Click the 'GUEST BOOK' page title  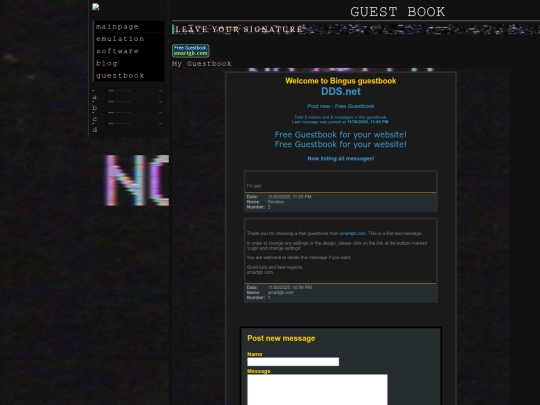pos(397,12)
